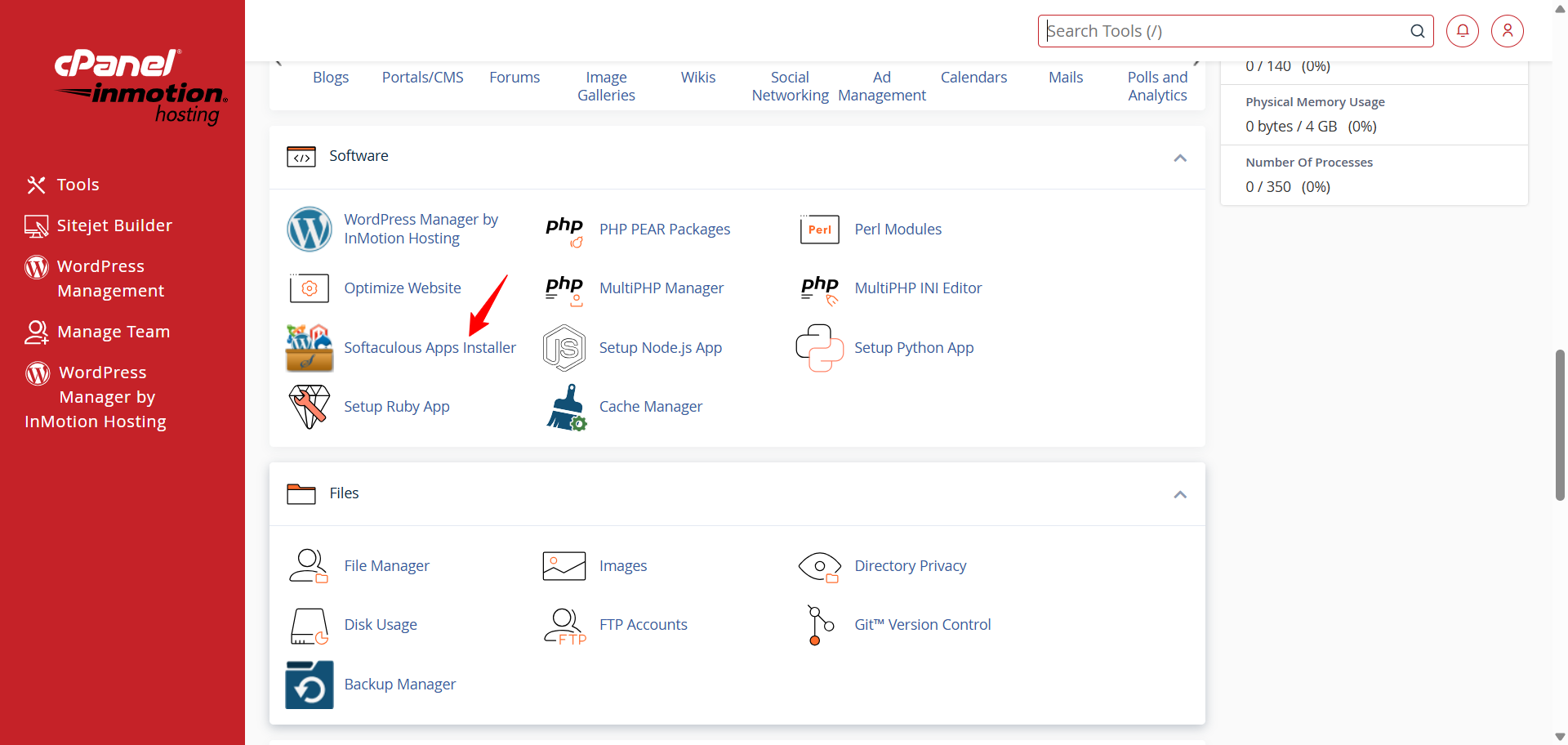Click the Backup Manager icon
The width and height of the screenshot is (1568, 745).
coord(310,685)
